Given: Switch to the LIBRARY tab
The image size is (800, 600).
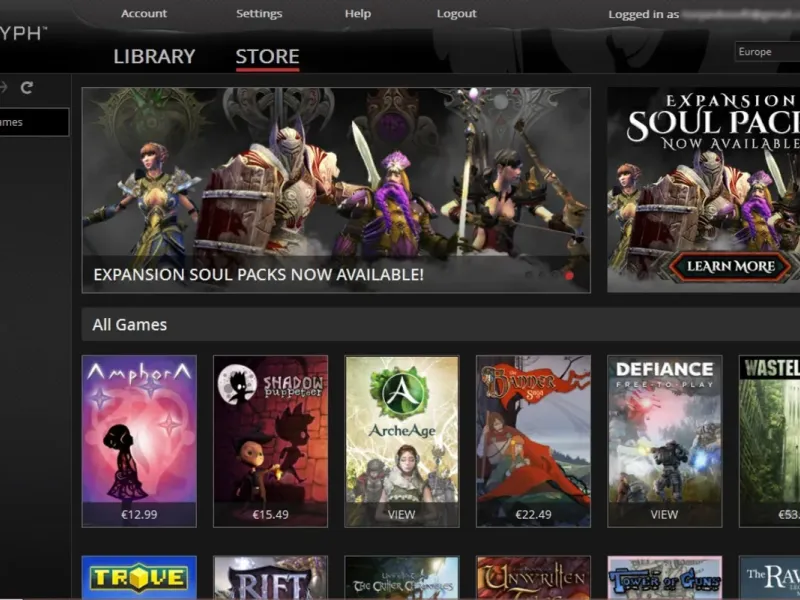Looking at the screenshot, I should [155, 56].
